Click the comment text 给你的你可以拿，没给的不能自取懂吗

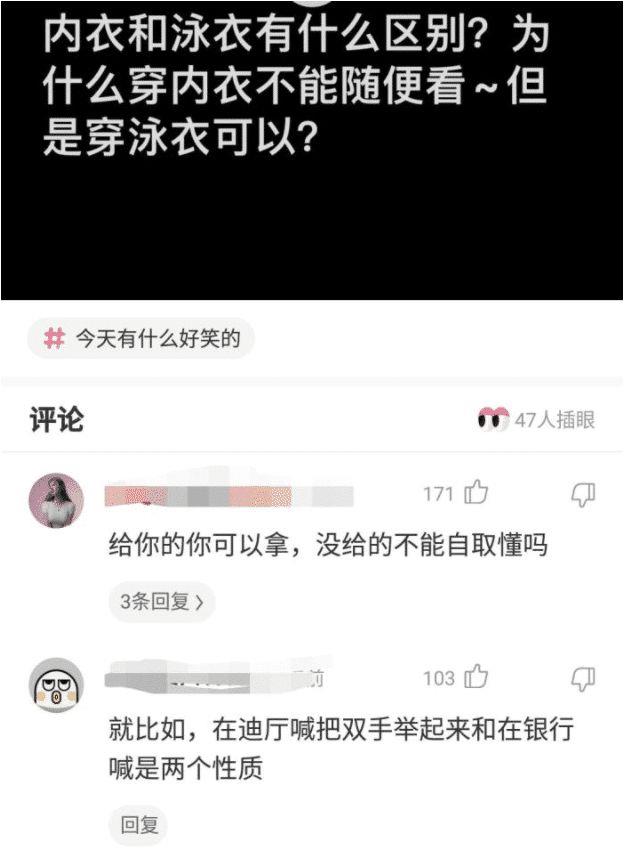(x=328, y=545)
